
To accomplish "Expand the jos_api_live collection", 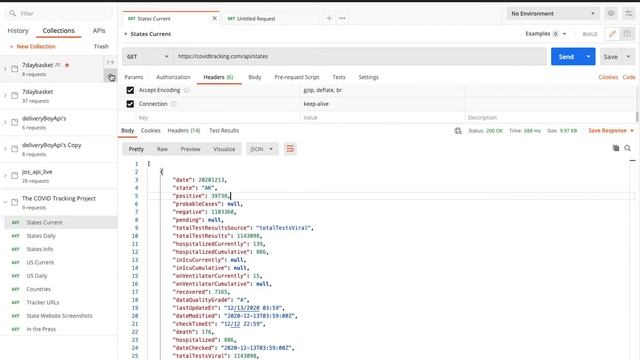I will click(x=5, y=176).
